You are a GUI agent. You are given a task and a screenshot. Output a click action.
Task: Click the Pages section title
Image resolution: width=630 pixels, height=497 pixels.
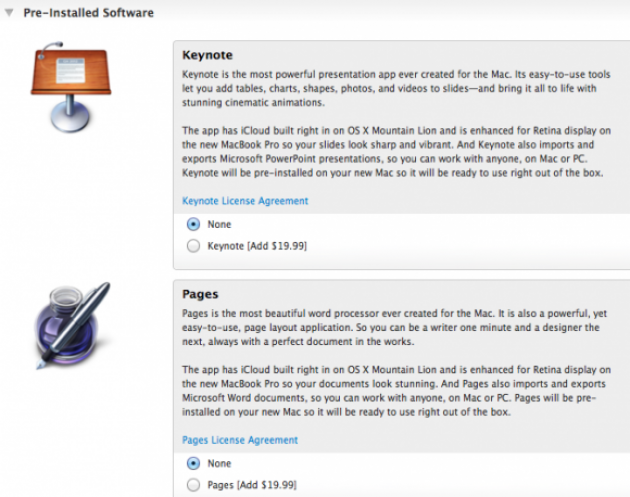(x=200, y=294)
